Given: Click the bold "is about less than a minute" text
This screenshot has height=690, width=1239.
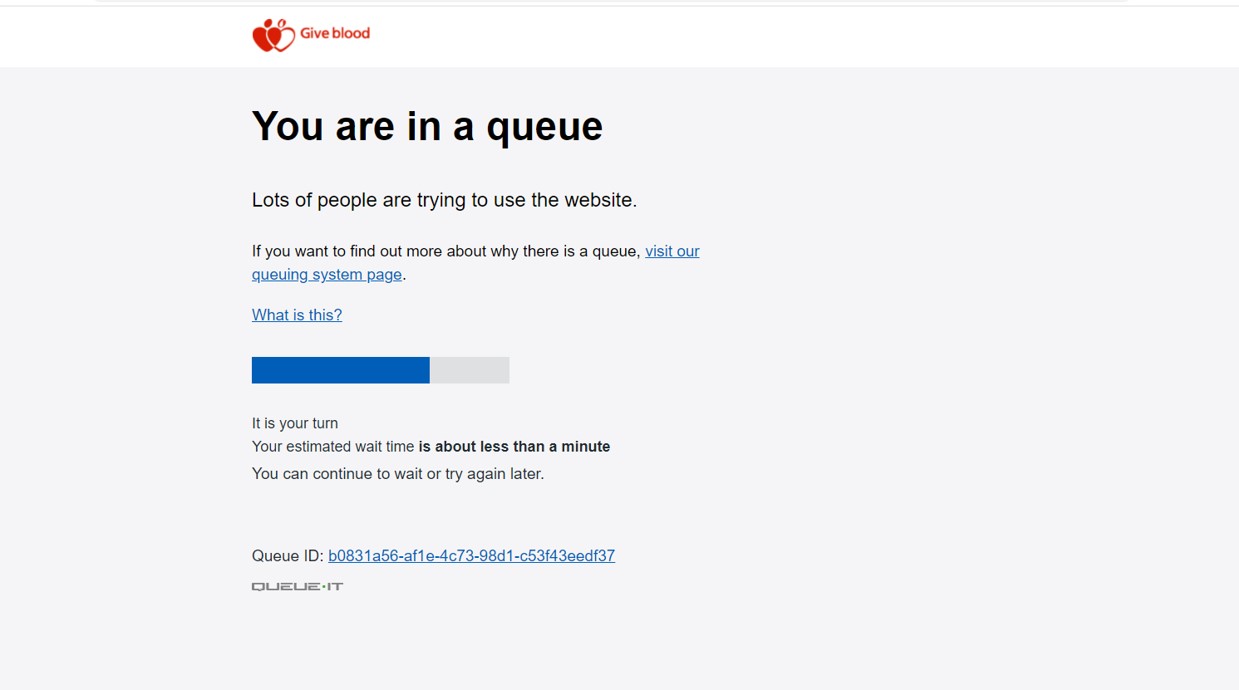Looking at the screenshot, I should 514,447.
